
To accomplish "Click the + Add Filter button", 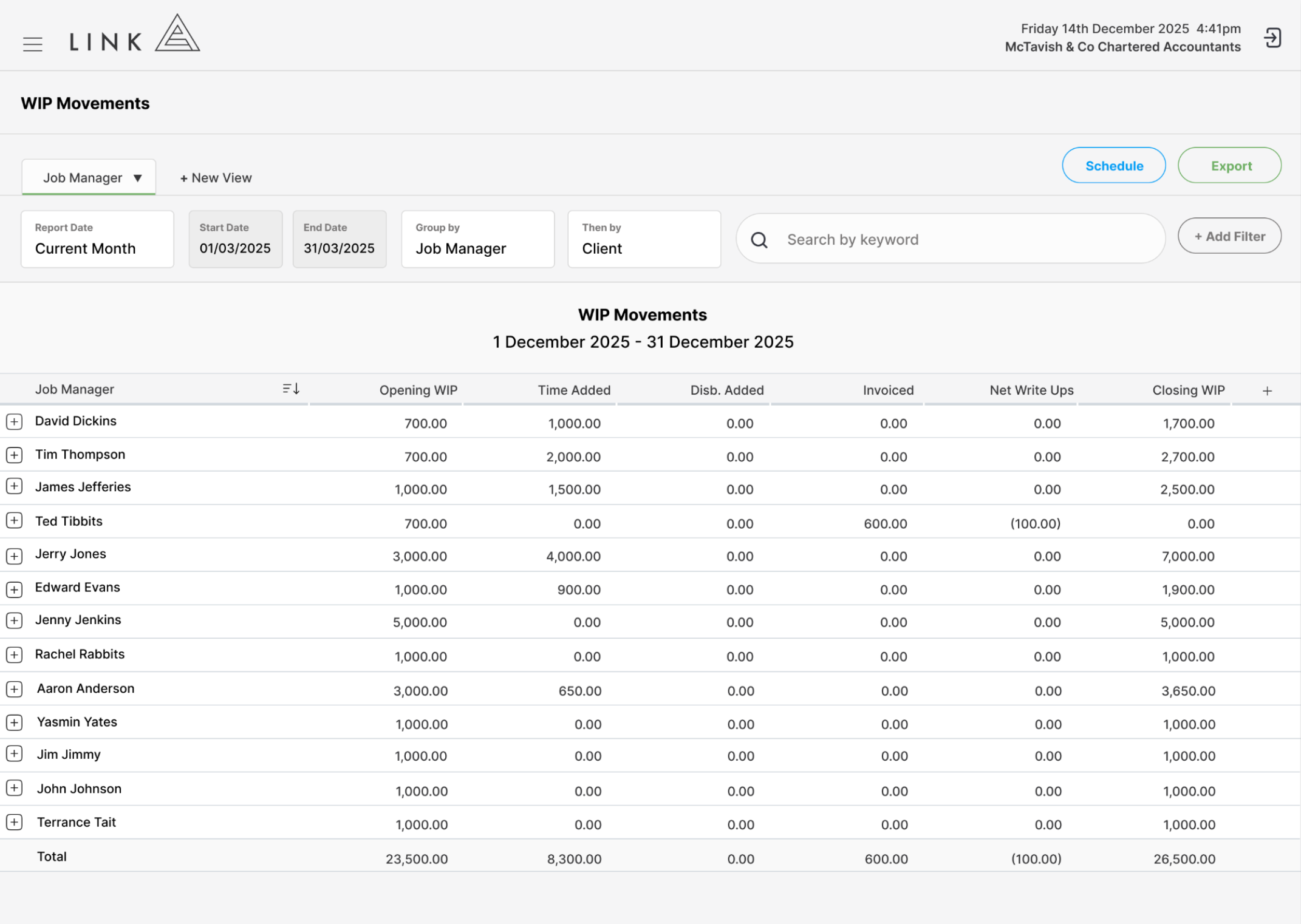I will (1229, 236).
